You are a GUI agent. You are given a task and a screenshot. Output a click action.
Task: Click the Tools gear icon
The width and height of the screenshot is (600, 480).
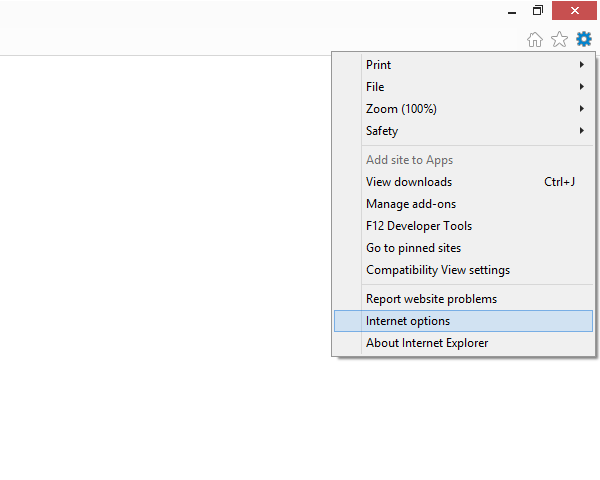click(583, 39)
